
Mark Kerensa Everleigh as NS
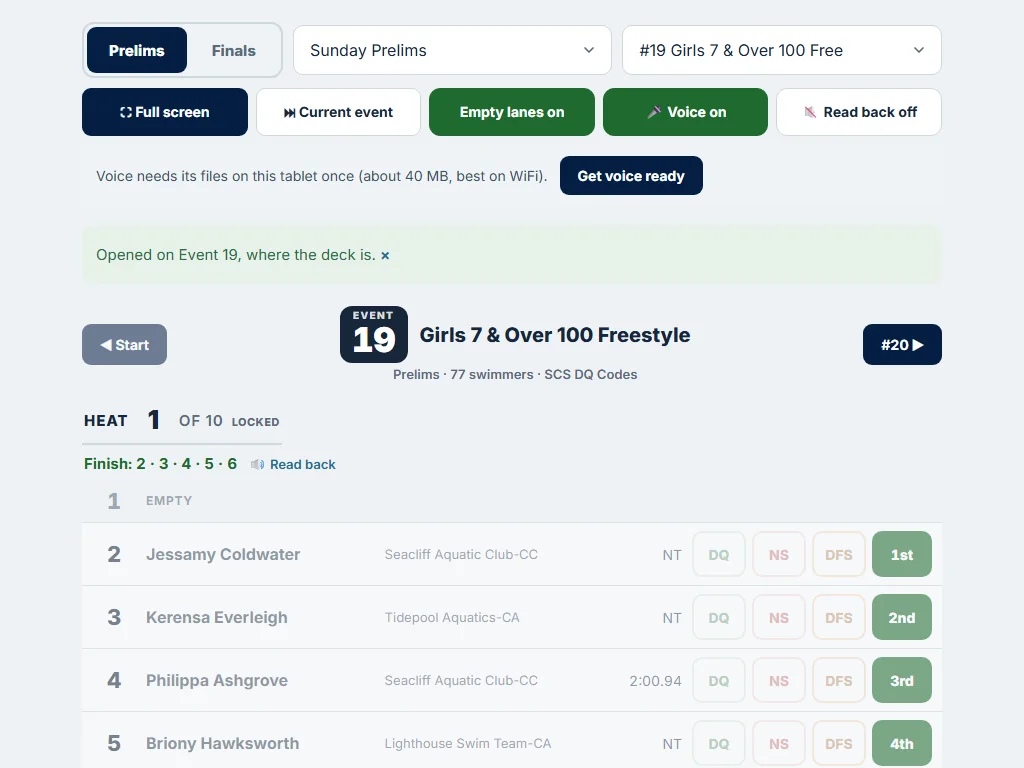pos(778,617)
